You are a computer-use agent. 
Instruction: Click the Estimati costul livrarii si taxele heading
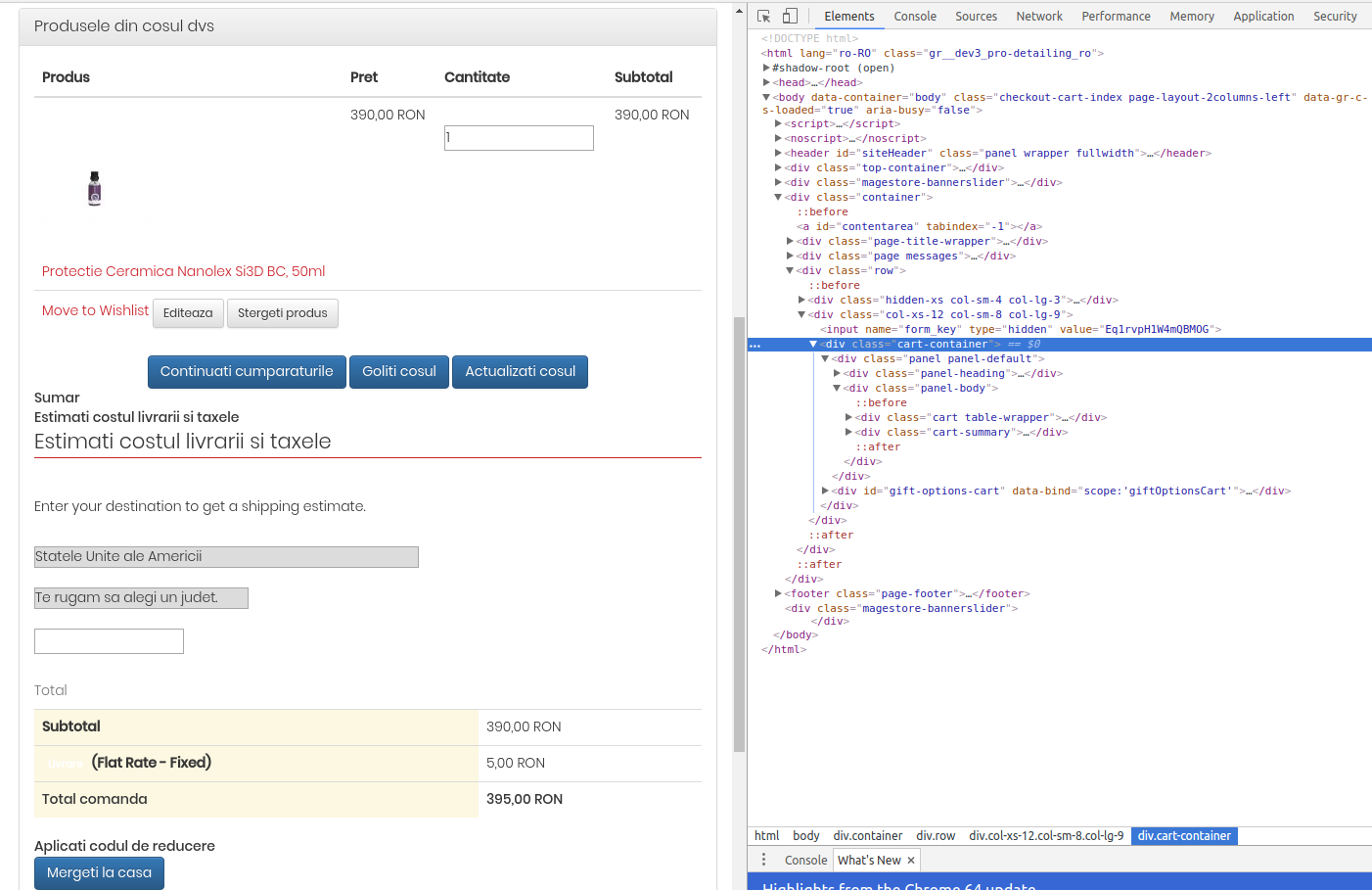[x=182, y=442]
